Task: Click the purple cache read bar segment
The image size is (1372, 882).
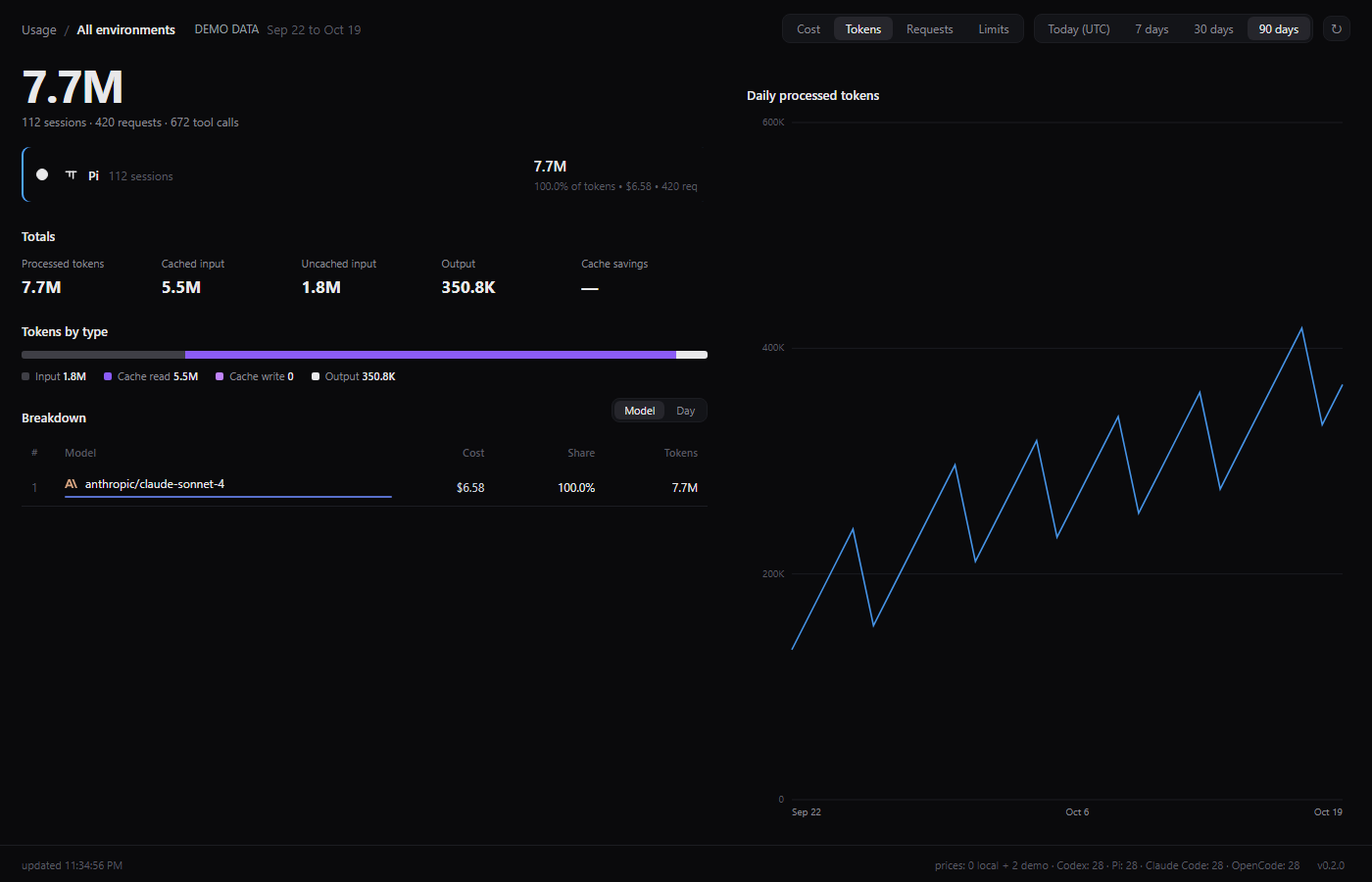Action: tap(430, 355)
